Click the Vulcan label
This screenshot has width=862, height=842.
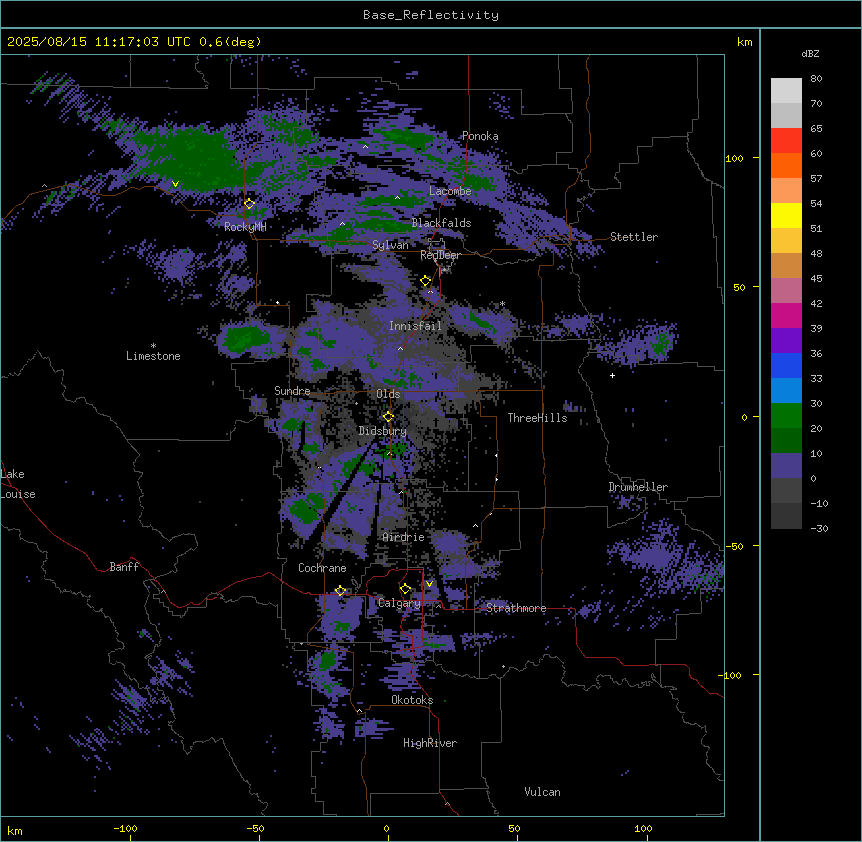point(542,792)
